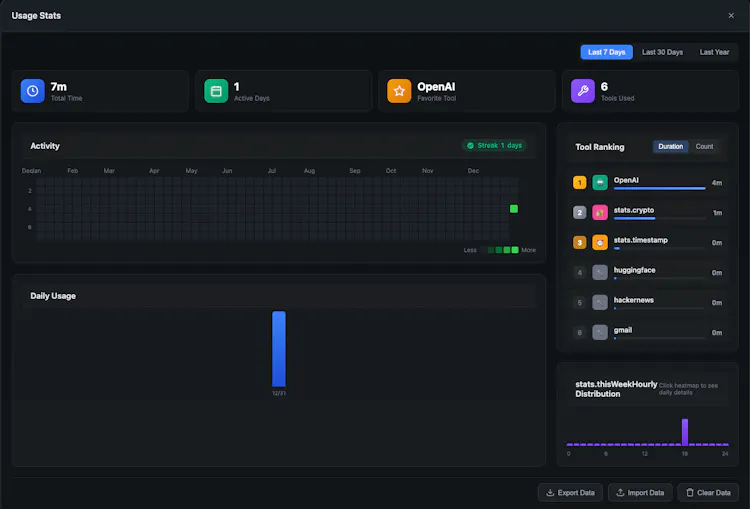Click the silver rank 2 badge

tap(579, 212)
